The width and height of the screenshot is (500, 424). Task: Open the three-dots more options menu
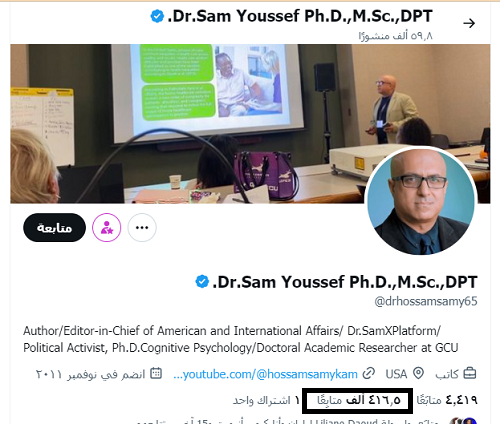142,228
